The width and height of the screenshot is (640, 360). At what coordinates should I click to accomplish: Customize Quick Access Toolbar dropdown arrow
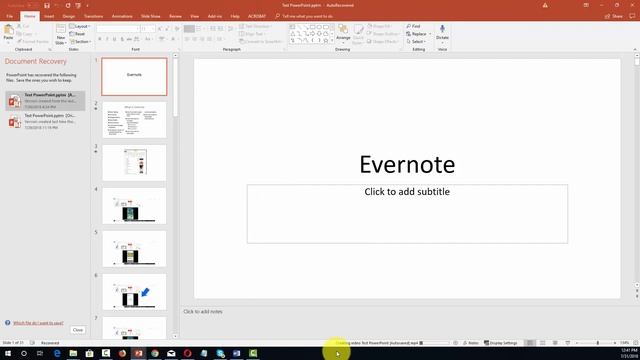[87, 5]
